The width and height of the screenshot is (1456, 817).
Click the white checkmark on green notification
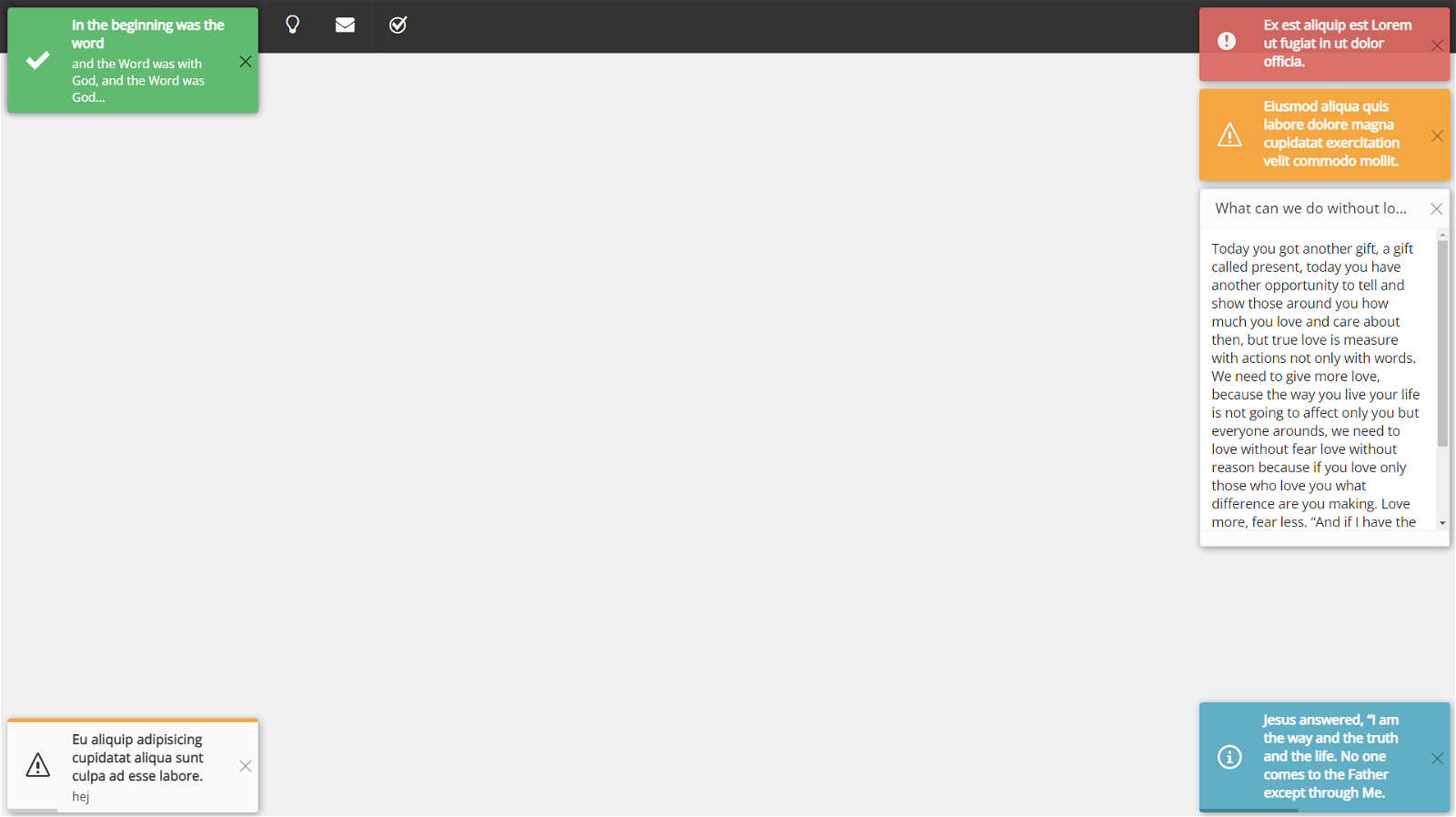(38, 61)
